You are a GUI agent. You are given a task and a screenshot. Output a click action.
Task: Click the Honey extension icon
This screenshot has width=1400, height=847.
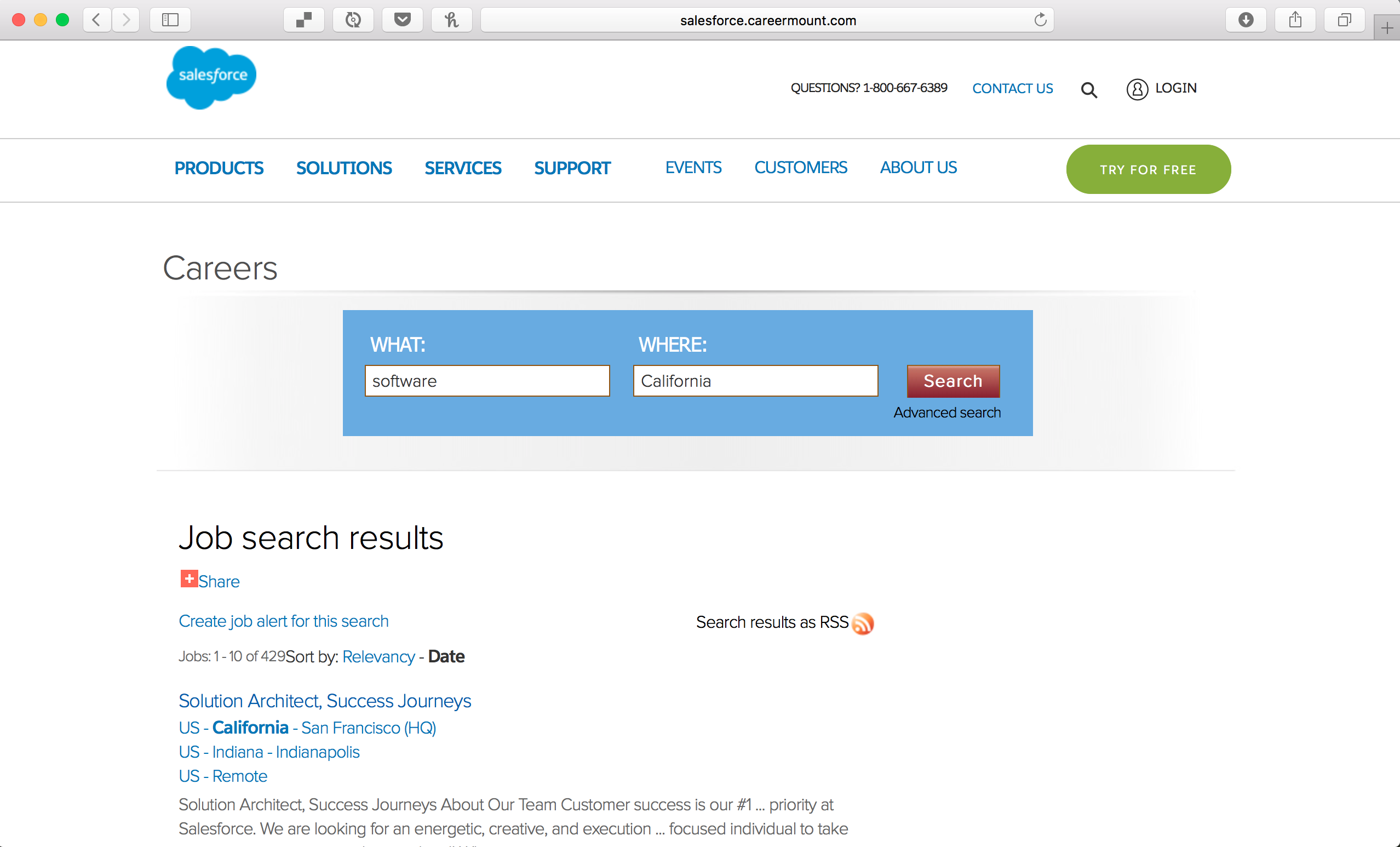(452, 20)
